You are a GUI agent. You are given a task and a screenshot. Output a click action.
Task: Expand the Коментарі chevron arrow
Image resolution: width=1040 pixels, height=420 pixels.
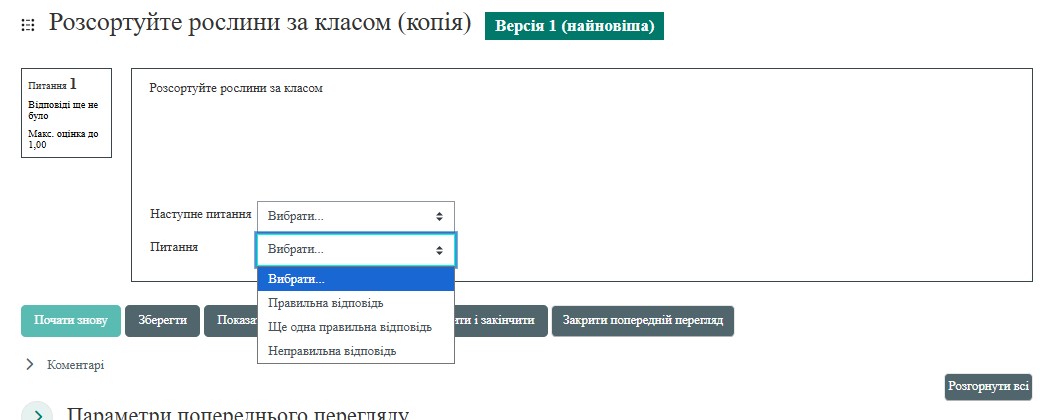click(28, 365)
